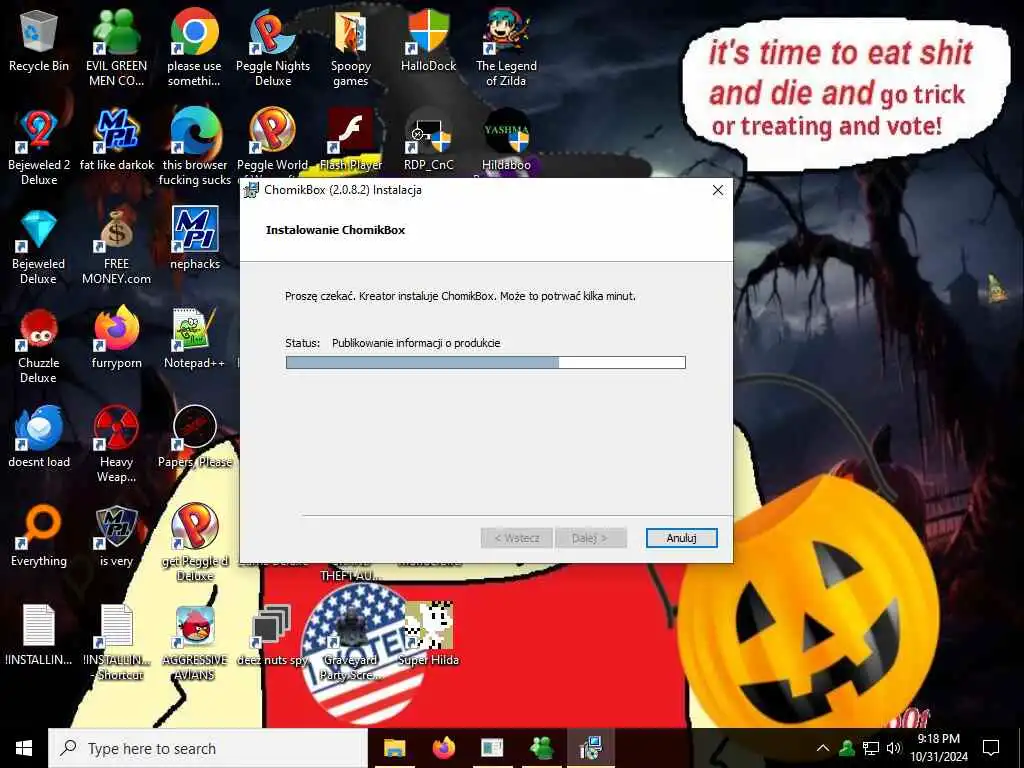
Task: Launch Super Hilda shortcut
Action: point(428,635)
